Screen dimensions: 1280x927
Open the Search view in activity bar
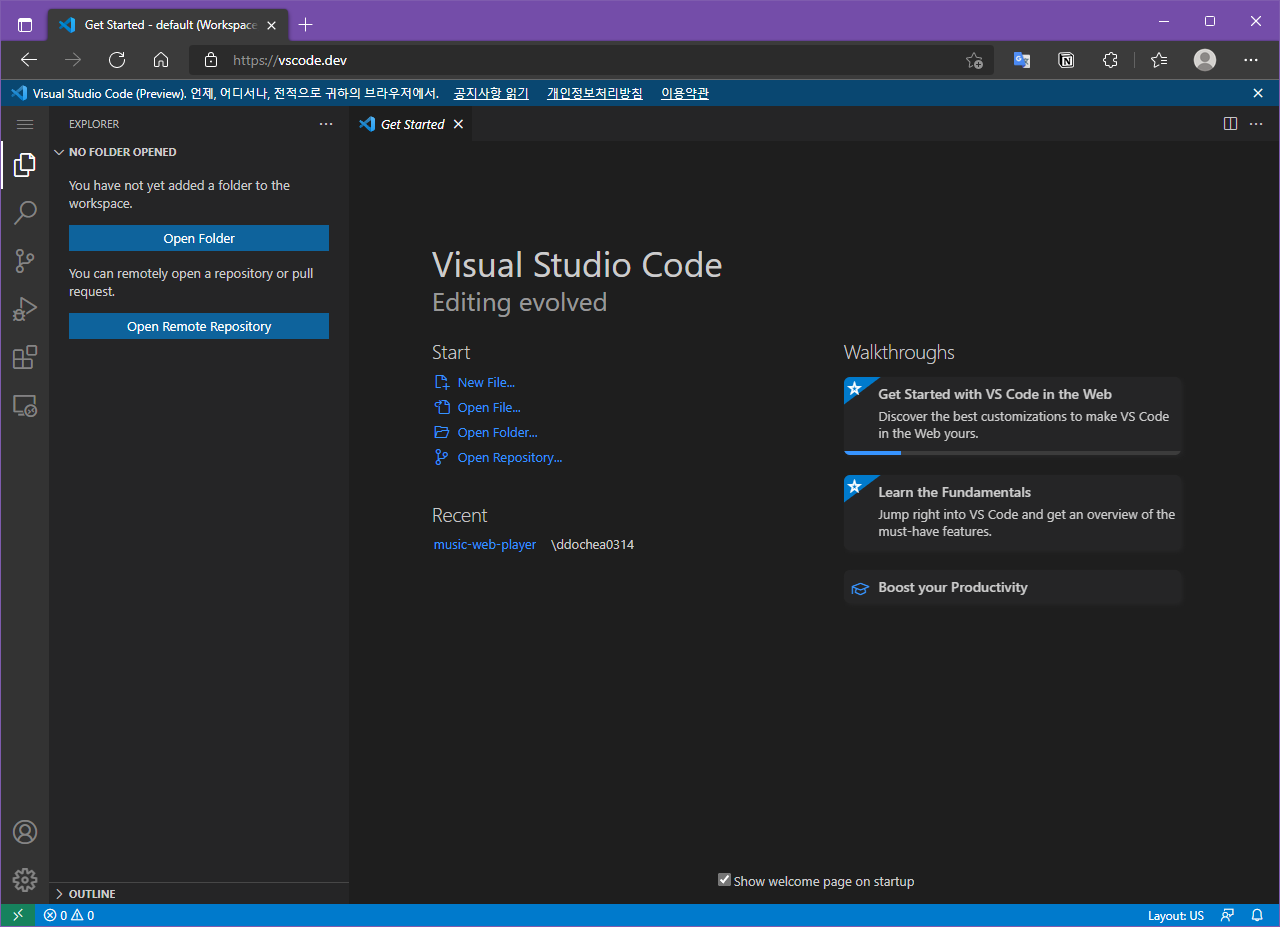[x=25, y=213]
